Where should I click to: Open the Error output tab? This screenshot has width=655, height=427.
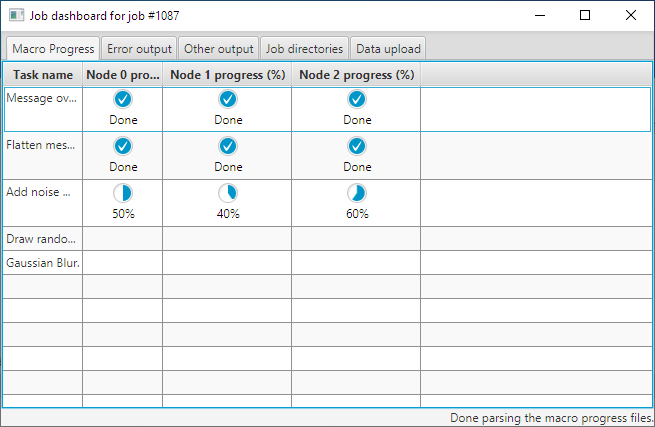coord(139,48)
